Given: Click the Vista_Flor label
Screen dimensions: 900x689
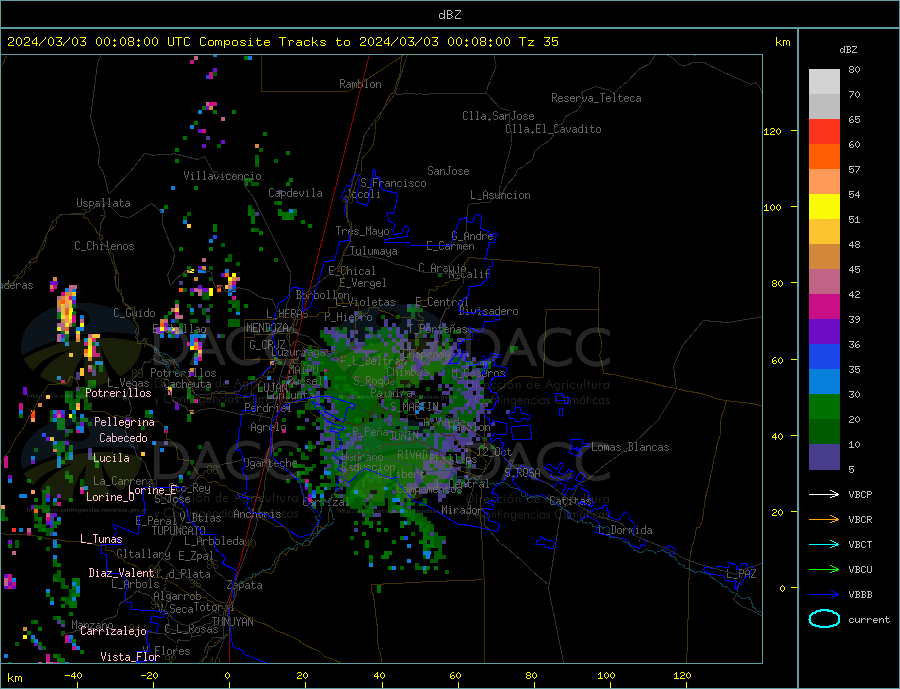Looking at the screenshot, I should tap(130, 657).
